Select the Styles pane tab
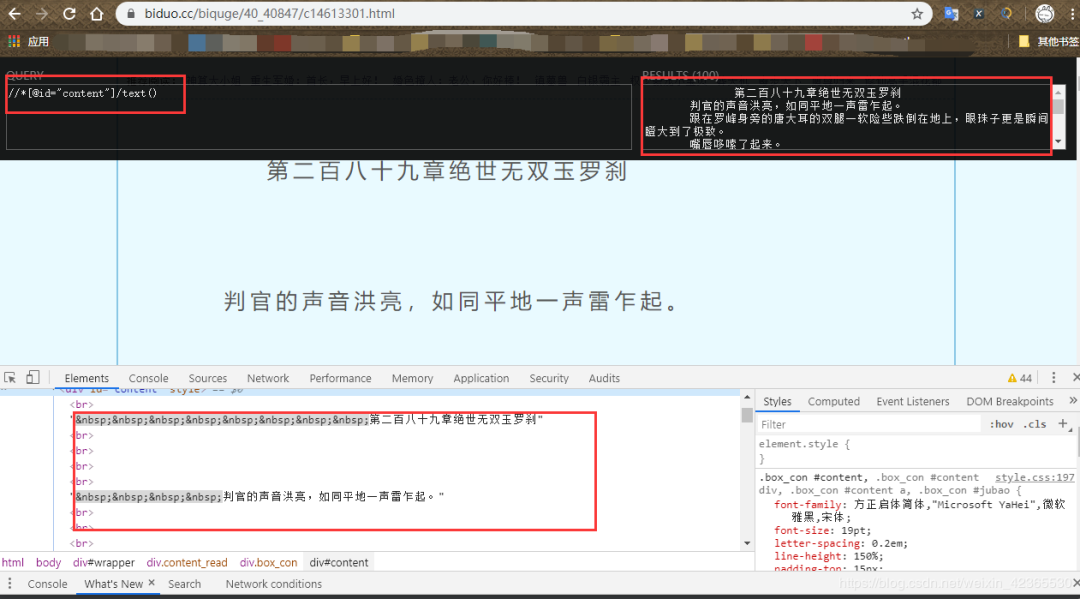Viewport: 1080px width, 599px height. click(x=777, y=401)
